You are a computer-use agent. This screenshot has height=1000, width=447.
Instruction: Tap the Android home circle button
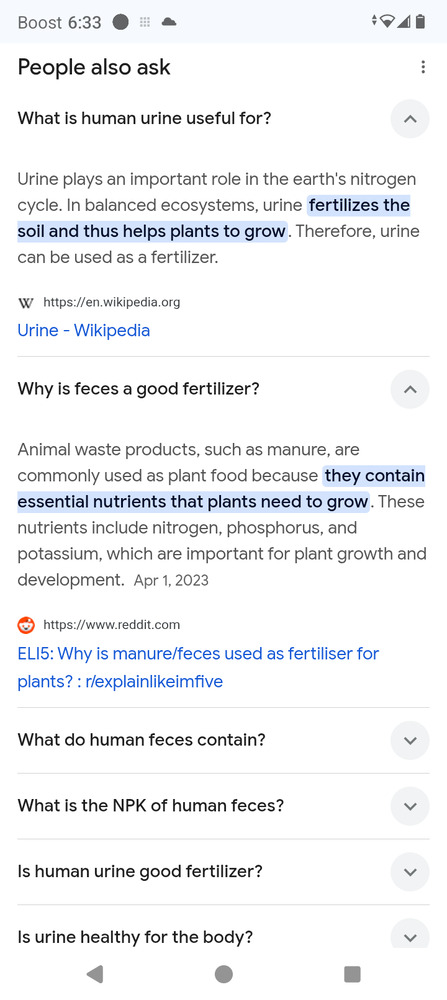(223, 973)
